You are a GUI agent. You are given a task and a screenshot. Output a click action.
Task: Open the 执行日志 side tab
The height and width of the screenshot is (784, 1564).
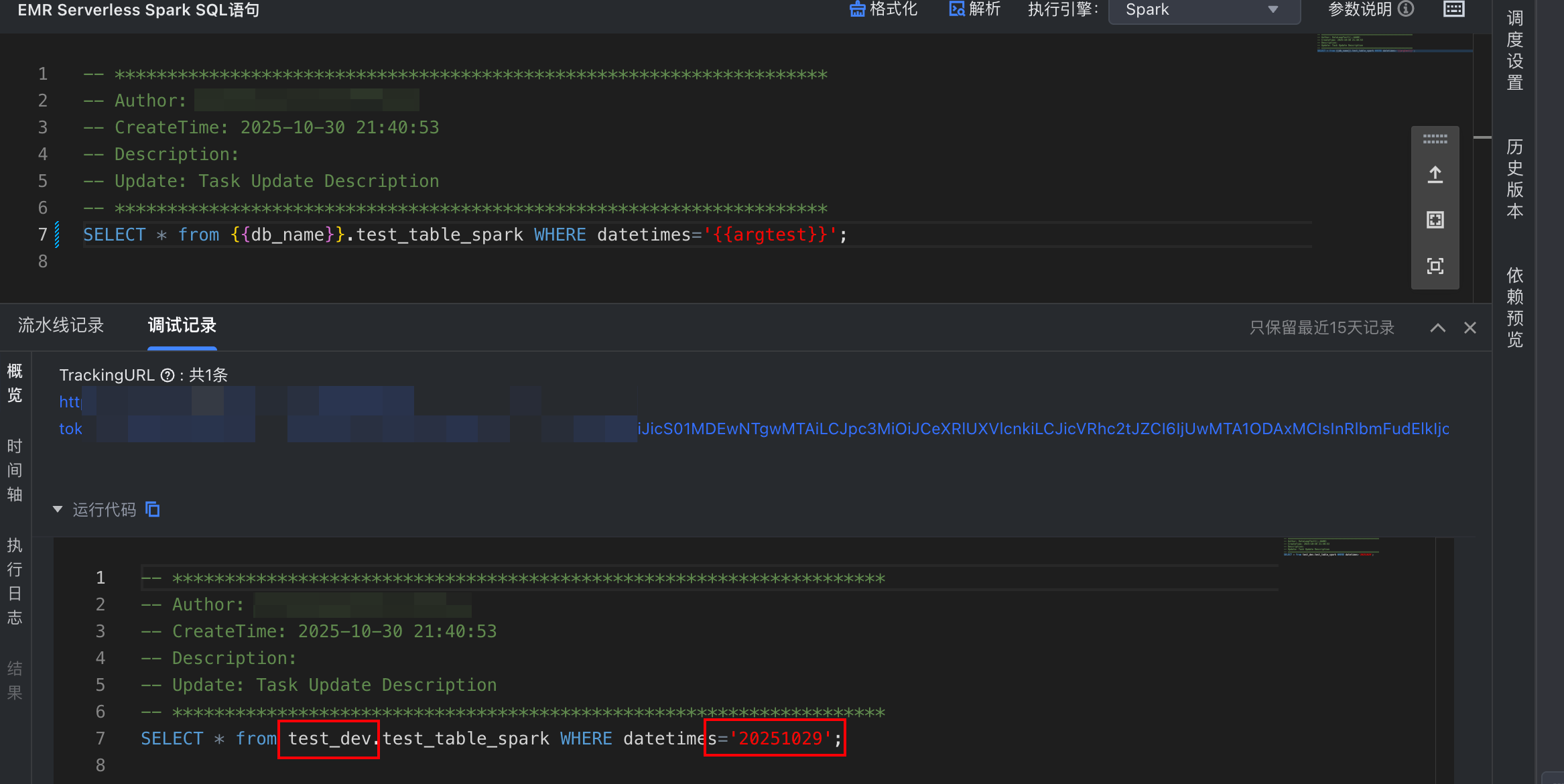pyautogui.click(x=15, y=581)
